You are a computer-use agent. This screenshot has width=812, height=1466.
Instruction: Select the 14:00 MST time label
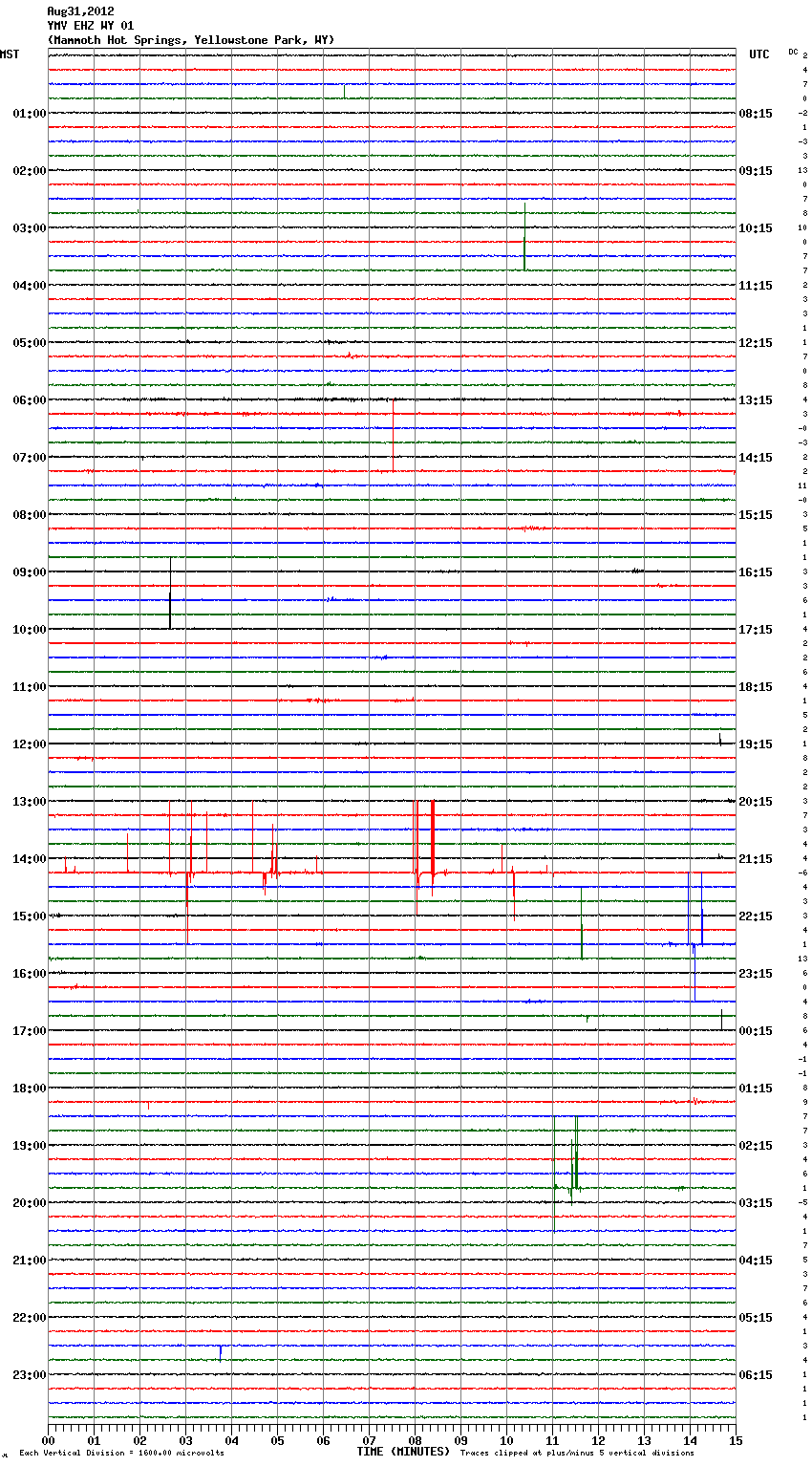pyautogui.click(x=29, y=859)
